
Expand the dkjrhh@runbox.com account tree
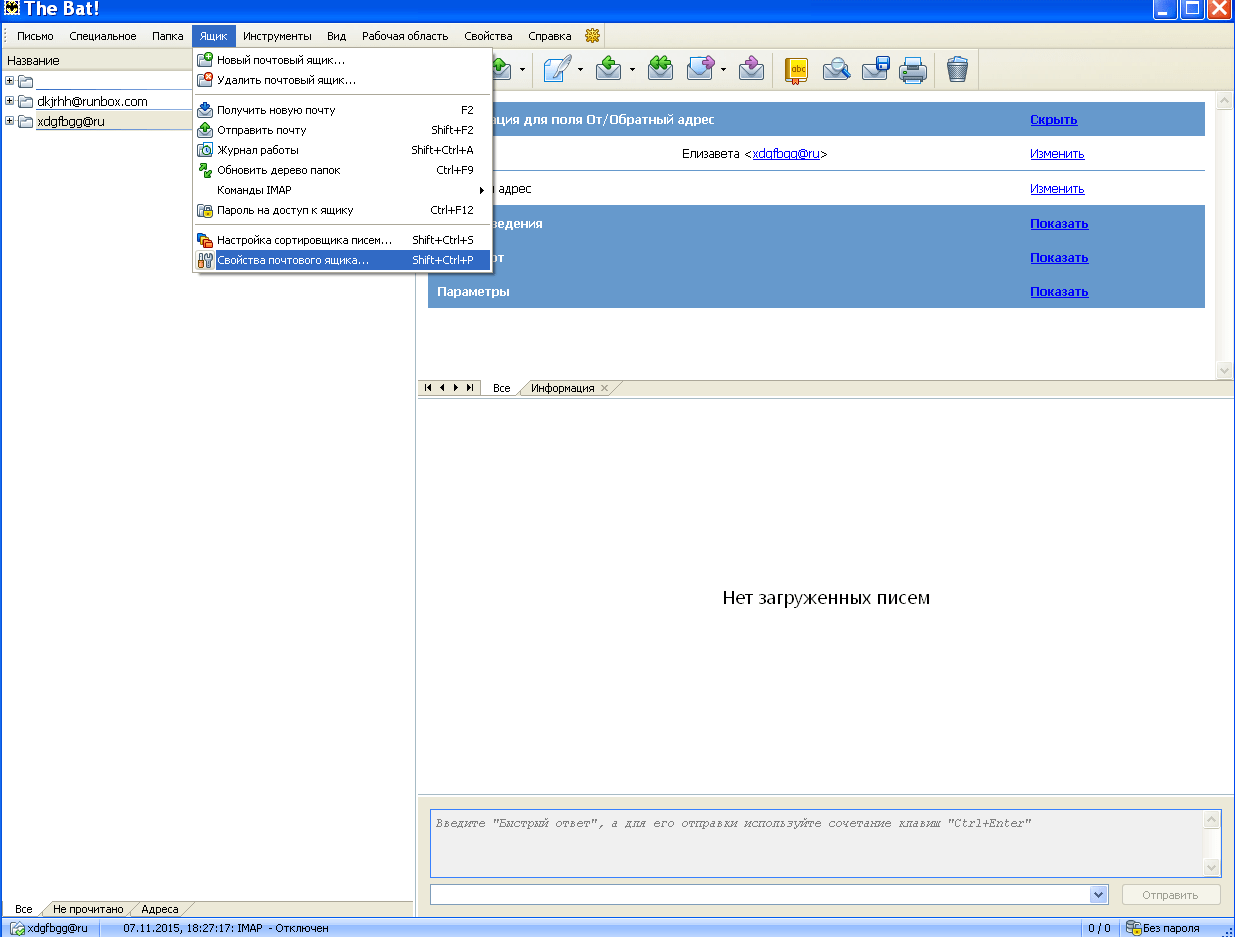coord(10,101)
